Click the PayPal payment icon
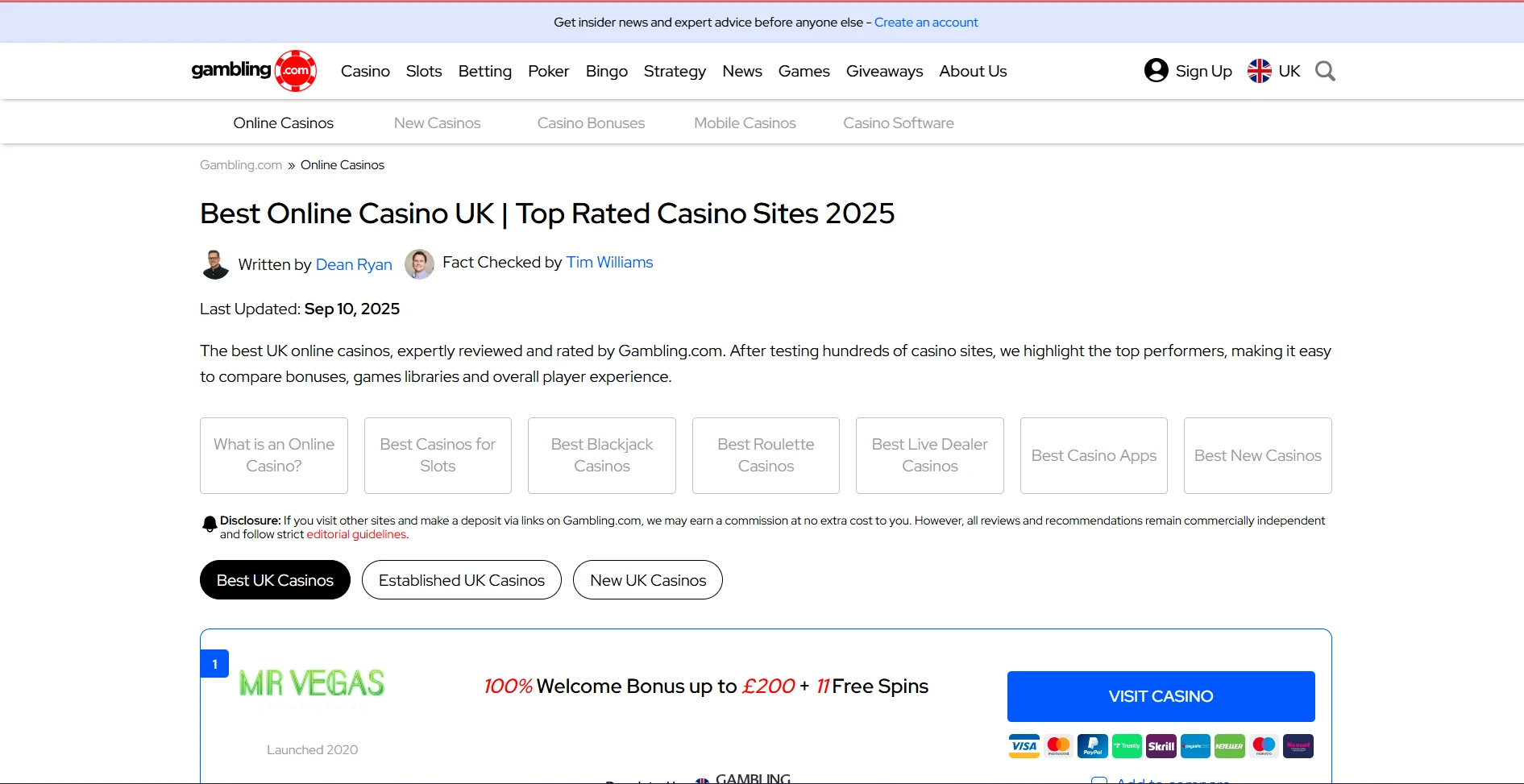This screenshot has height=784, width=1524. [x=1092, y=746]
